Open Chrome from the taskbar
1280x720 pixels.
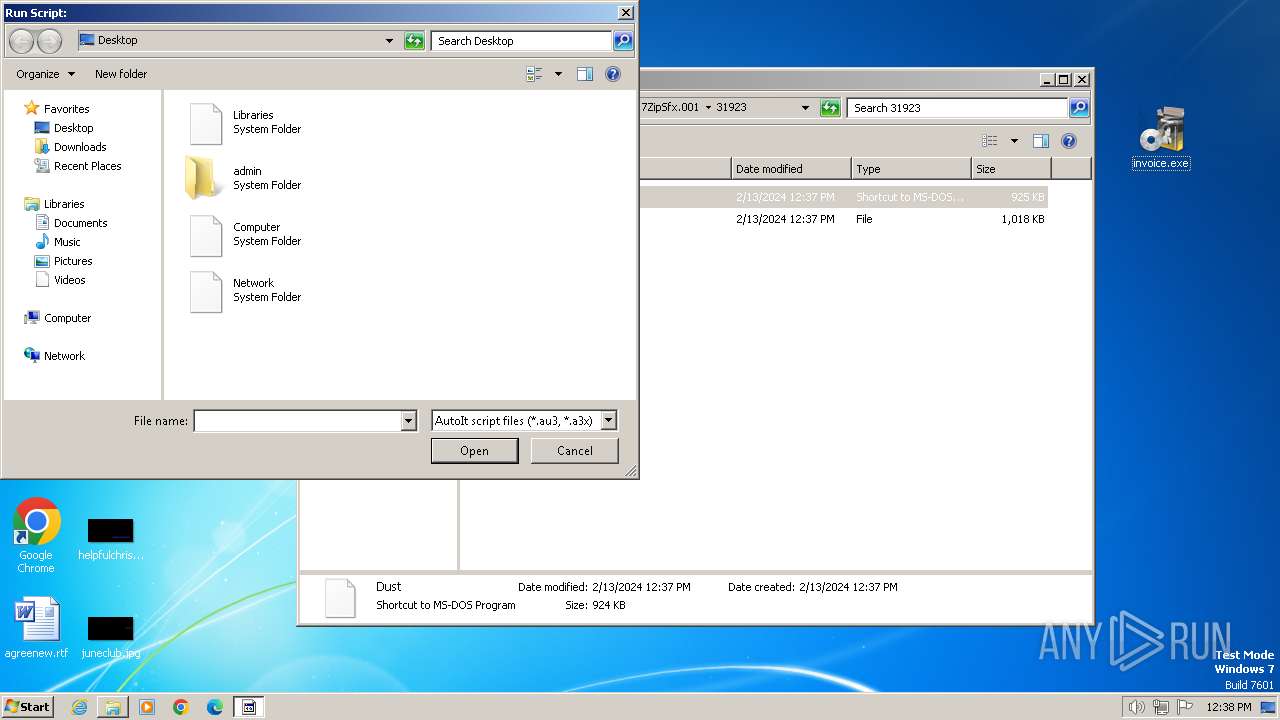181,707
